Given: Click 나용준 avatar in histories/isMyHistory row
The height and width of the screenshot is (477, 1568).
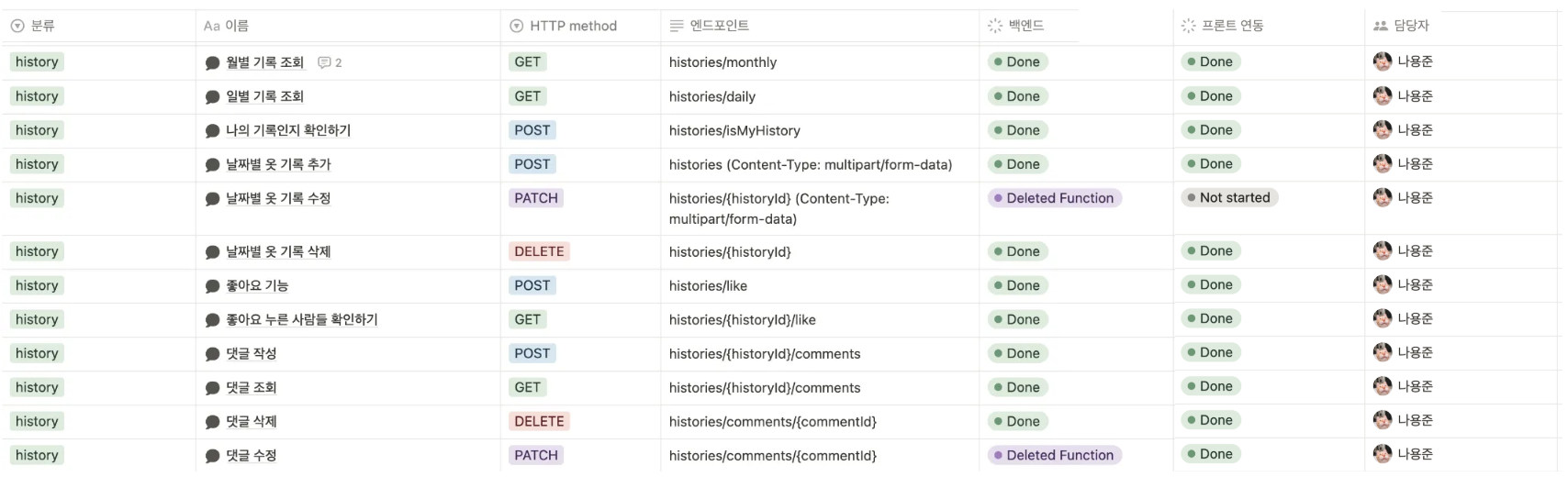Looking at the screenshot, I should pyautogui.click(x=1383, y=129).
